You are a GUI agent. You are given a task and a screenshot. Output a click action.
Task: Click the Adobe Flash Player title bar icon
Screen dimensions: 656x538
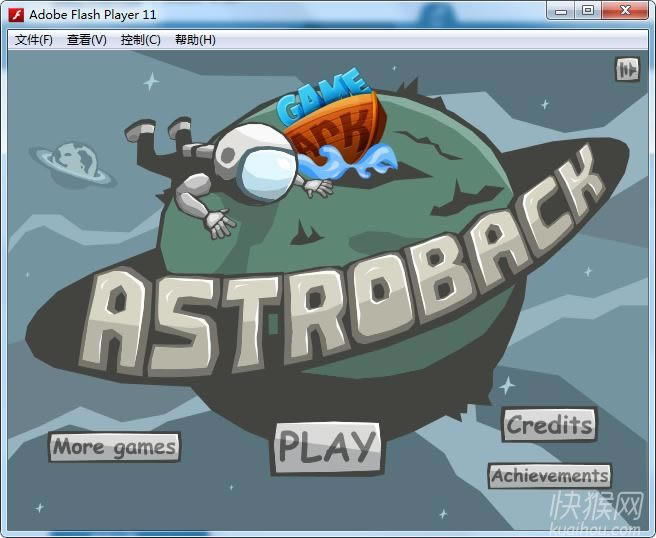(16, 14)
